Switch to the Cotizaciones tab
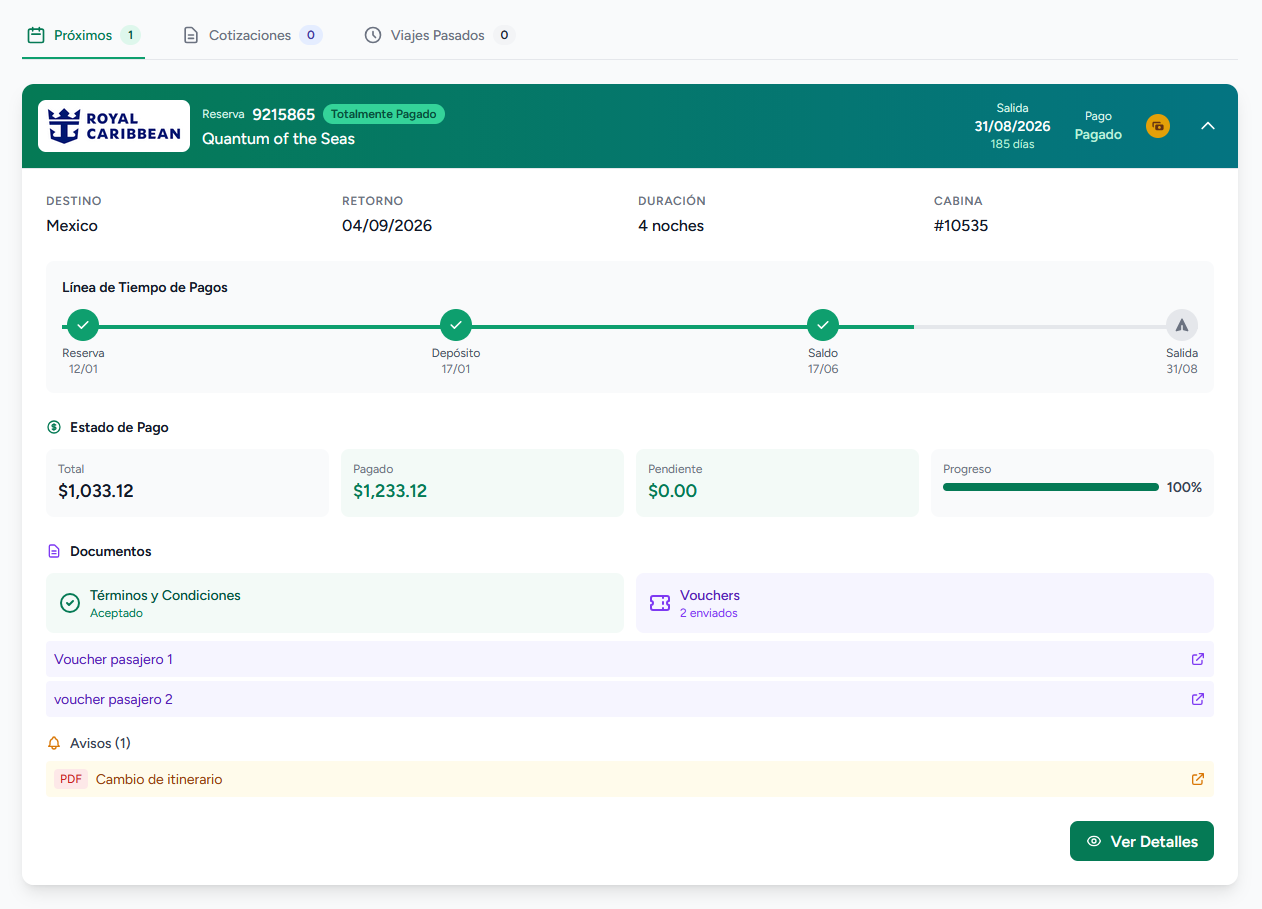 (252, 34)
